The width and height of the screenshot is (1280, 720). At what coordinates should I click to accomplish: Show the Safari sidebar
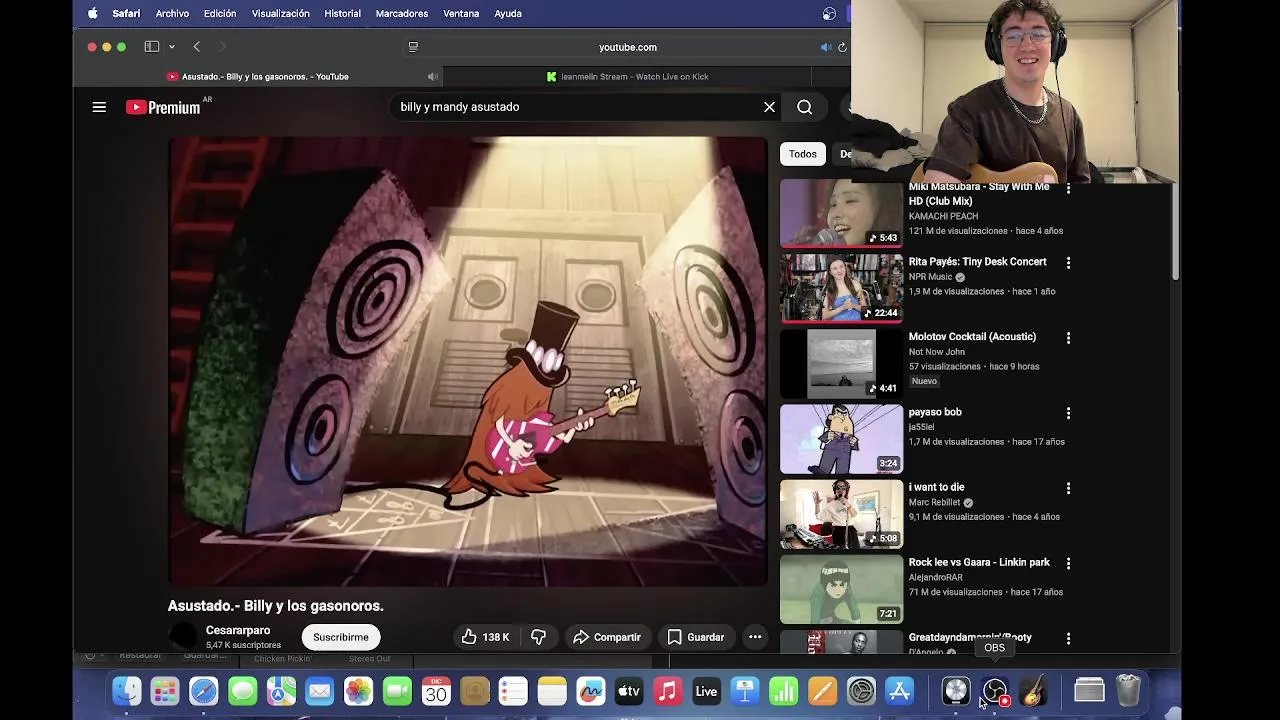pos(152,47)
